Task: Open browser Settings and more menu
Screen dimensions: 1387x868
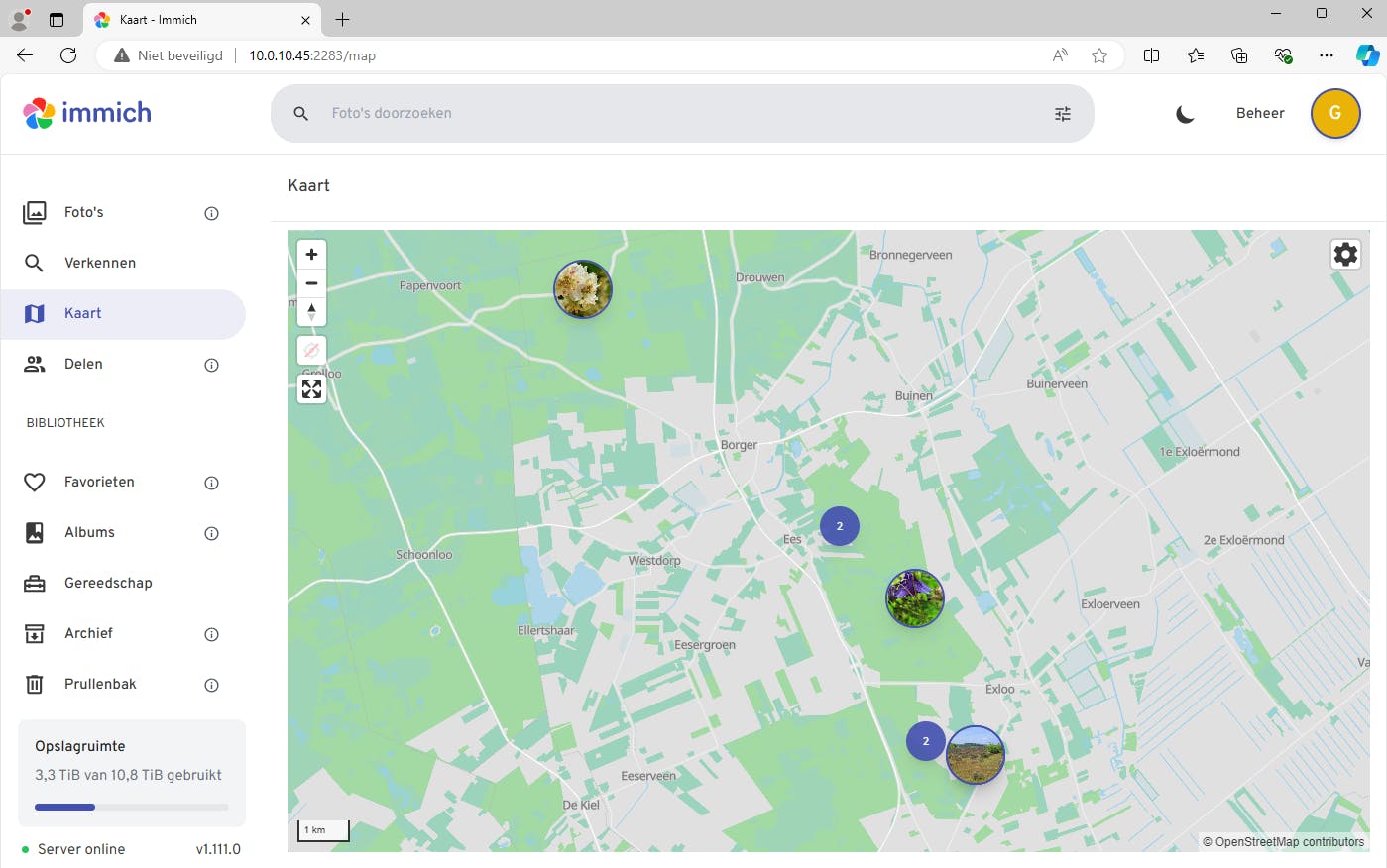Action: tap(1327, 55)
